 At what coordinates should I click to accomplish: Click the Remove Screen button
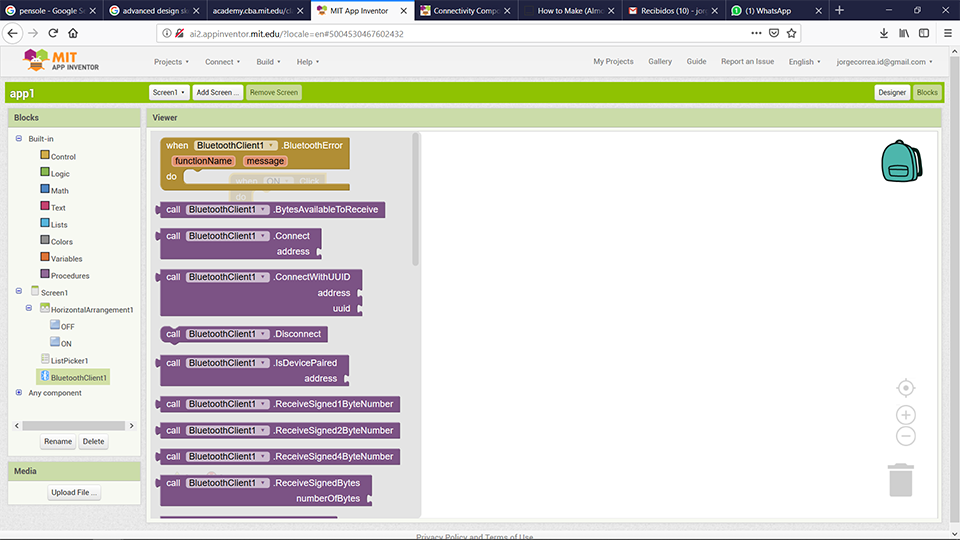(274, 92)
